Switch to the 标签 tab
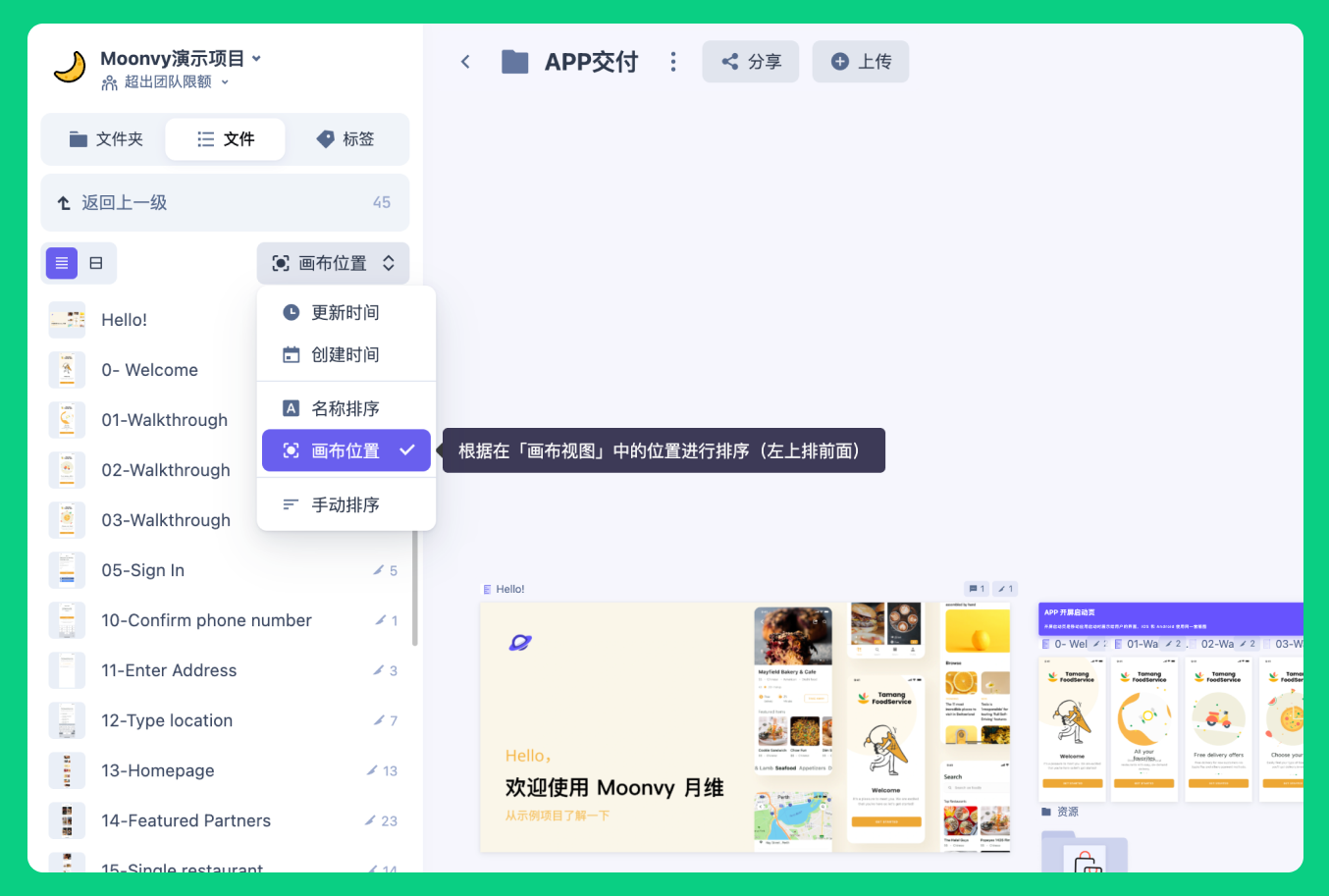 pyautogui.click(x=346, y=139)
